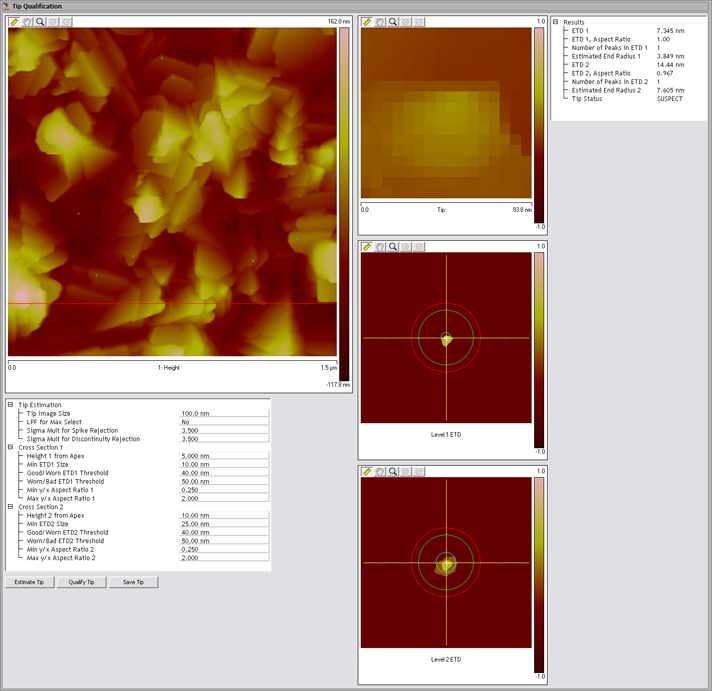Click the Tip Qualification title bar icon

tap(6, 6)
